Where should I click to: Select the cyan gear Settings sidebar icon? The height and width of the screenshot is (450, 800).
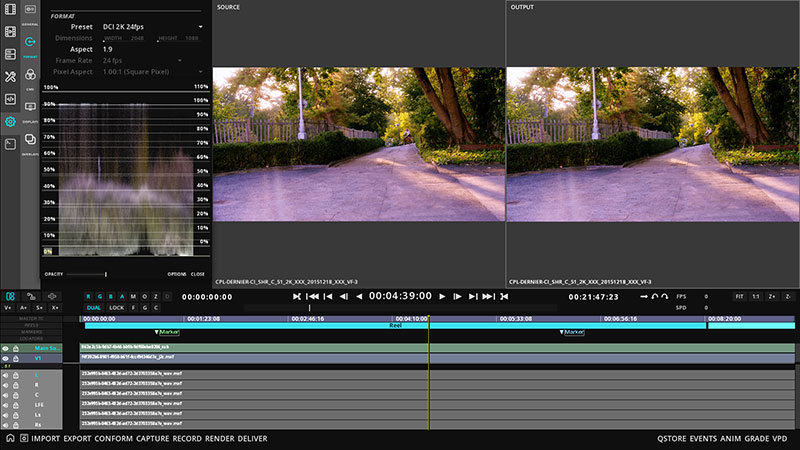(10, 121)
